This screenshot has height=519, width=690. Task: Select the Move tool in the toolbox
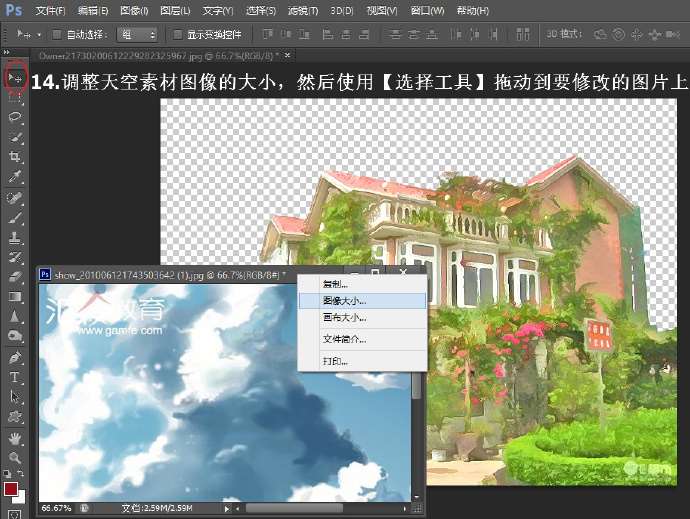(x=15, y=78)
